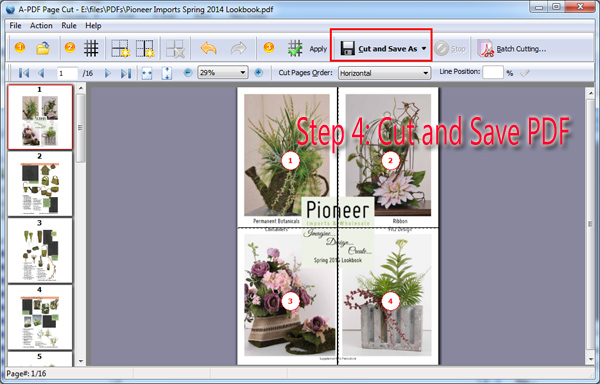Viewport: 600px width, 384px height.
Task: Open Batch Cutting dialog
Action: coord(512,49)
